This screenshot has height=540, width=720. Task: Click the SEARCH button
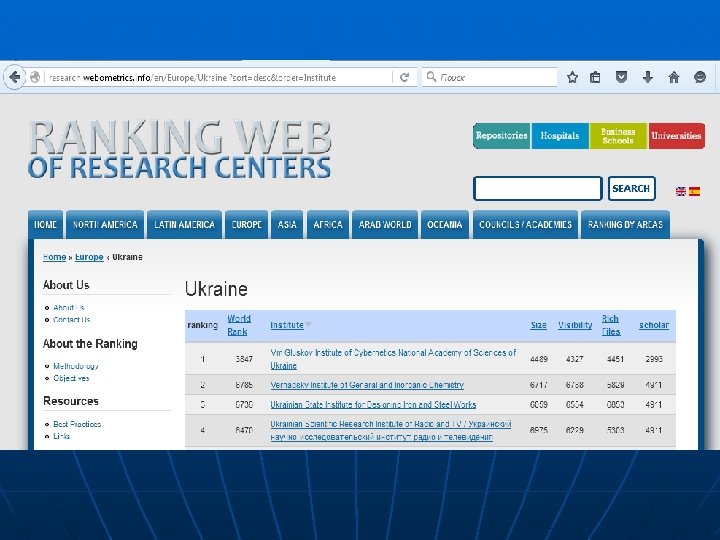click(x=631, y=188)
